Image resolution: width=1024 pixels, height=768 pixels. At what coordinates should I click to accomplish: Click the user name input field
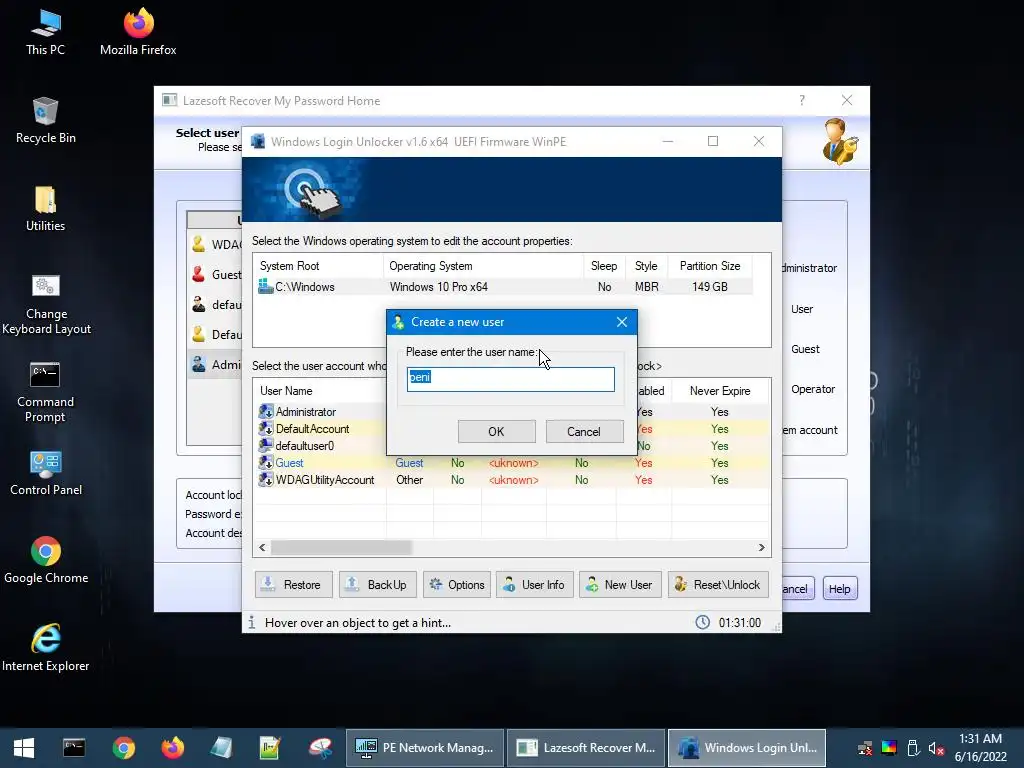pyautogui.click(x=511, y=379)
